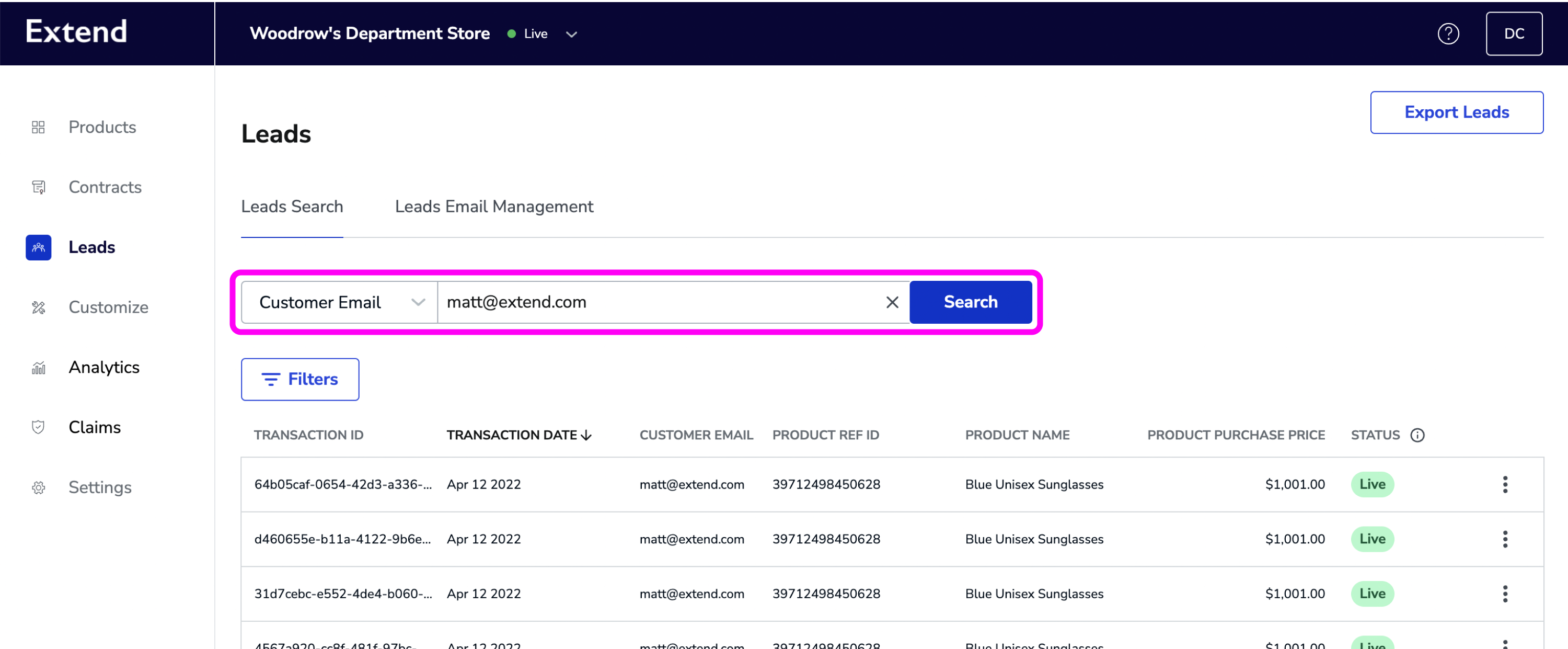Go to Contracts in sidebar

point(105,187)
